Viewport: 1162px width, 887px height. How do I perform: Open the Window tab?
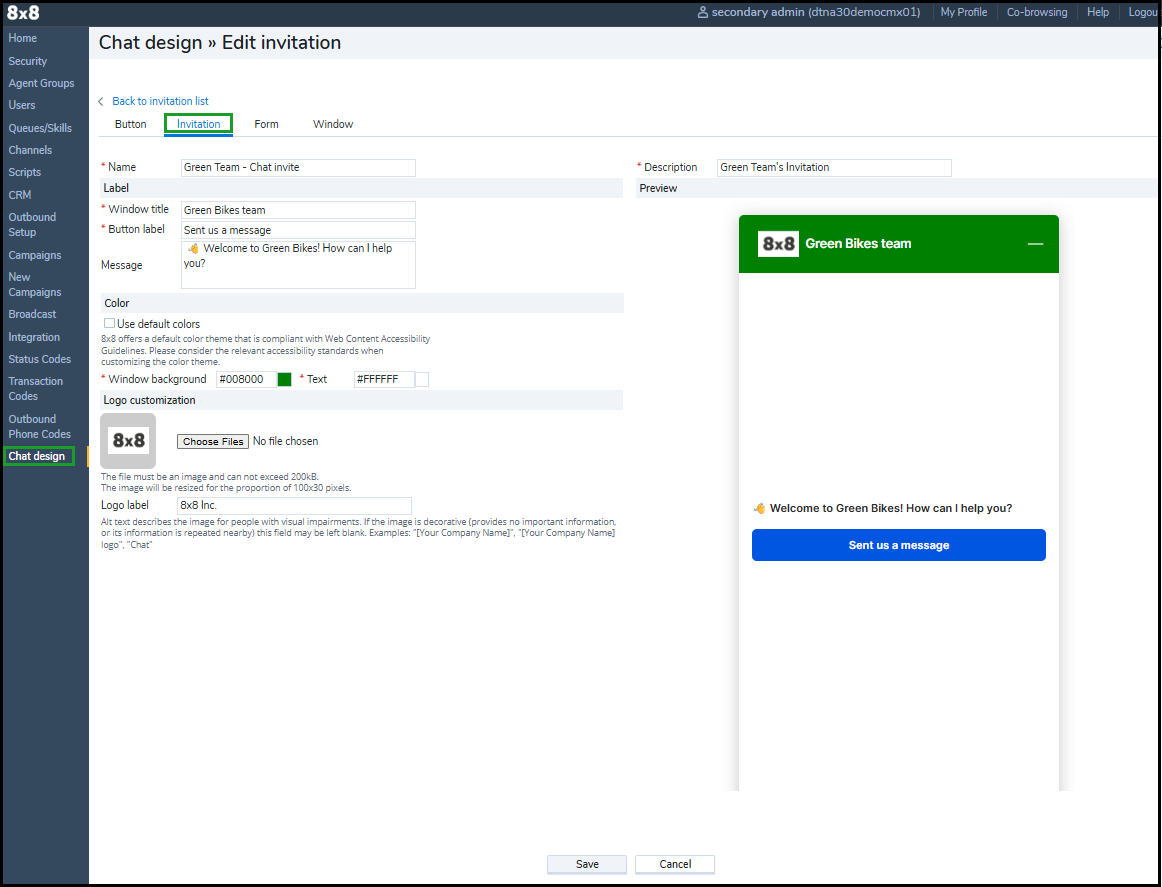click(x=333, y=124)
